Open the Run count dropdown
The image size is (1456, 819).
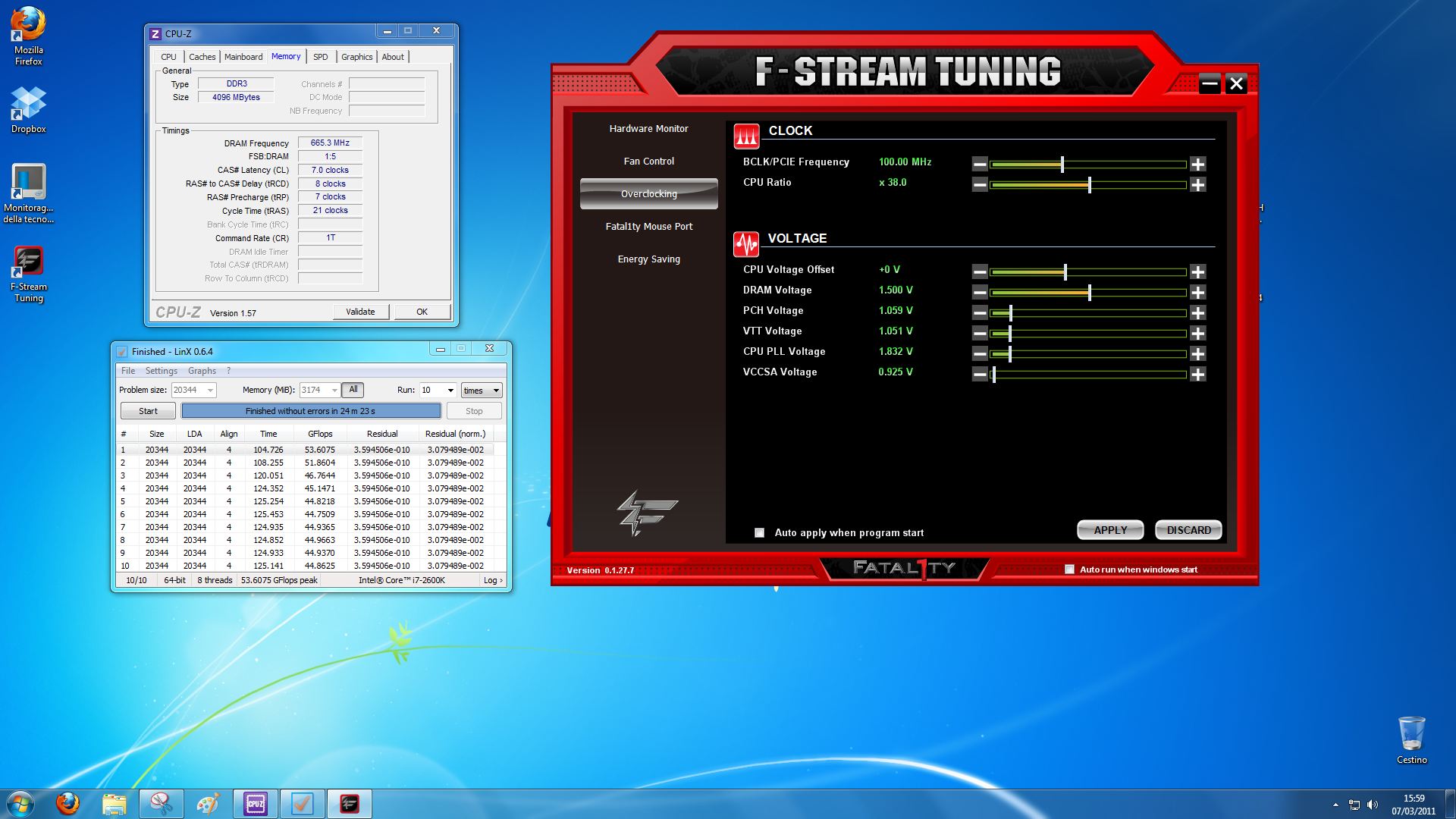click(x=450, y=391)
